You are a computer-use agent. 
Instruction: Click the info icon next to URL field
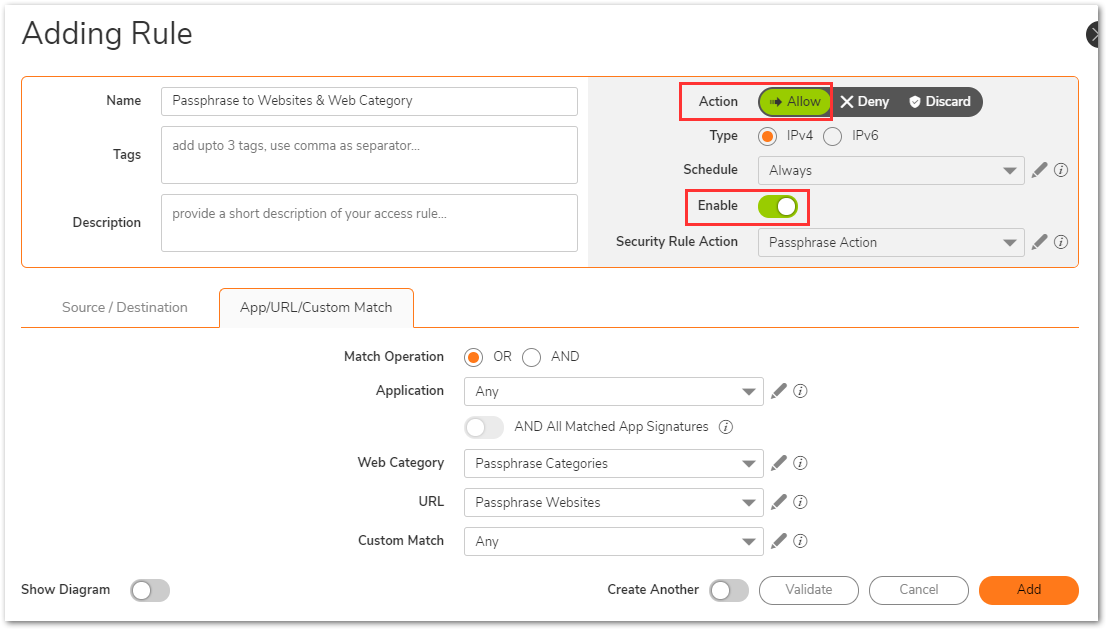800,502
